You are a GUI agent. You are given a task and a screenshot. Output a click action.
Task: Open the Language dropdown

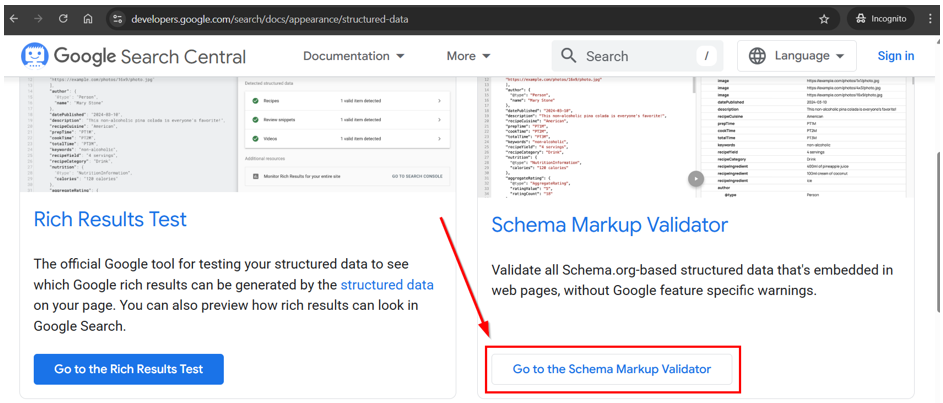(797, 56)
